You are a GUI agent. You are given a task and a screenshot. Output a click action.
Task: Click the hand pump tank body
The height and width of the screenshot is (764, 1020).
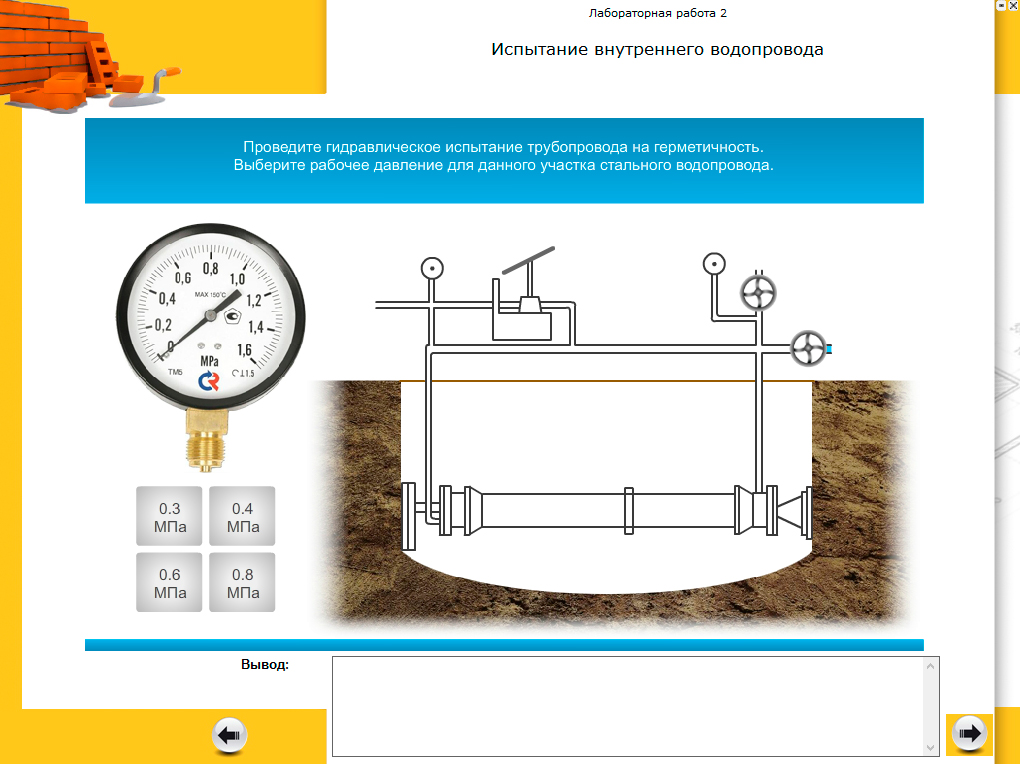pos(521,327)
